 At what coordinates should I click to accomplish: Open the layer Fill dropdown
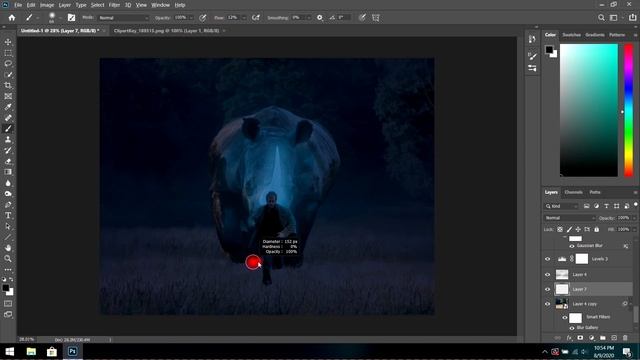click(x=633, y=229)
